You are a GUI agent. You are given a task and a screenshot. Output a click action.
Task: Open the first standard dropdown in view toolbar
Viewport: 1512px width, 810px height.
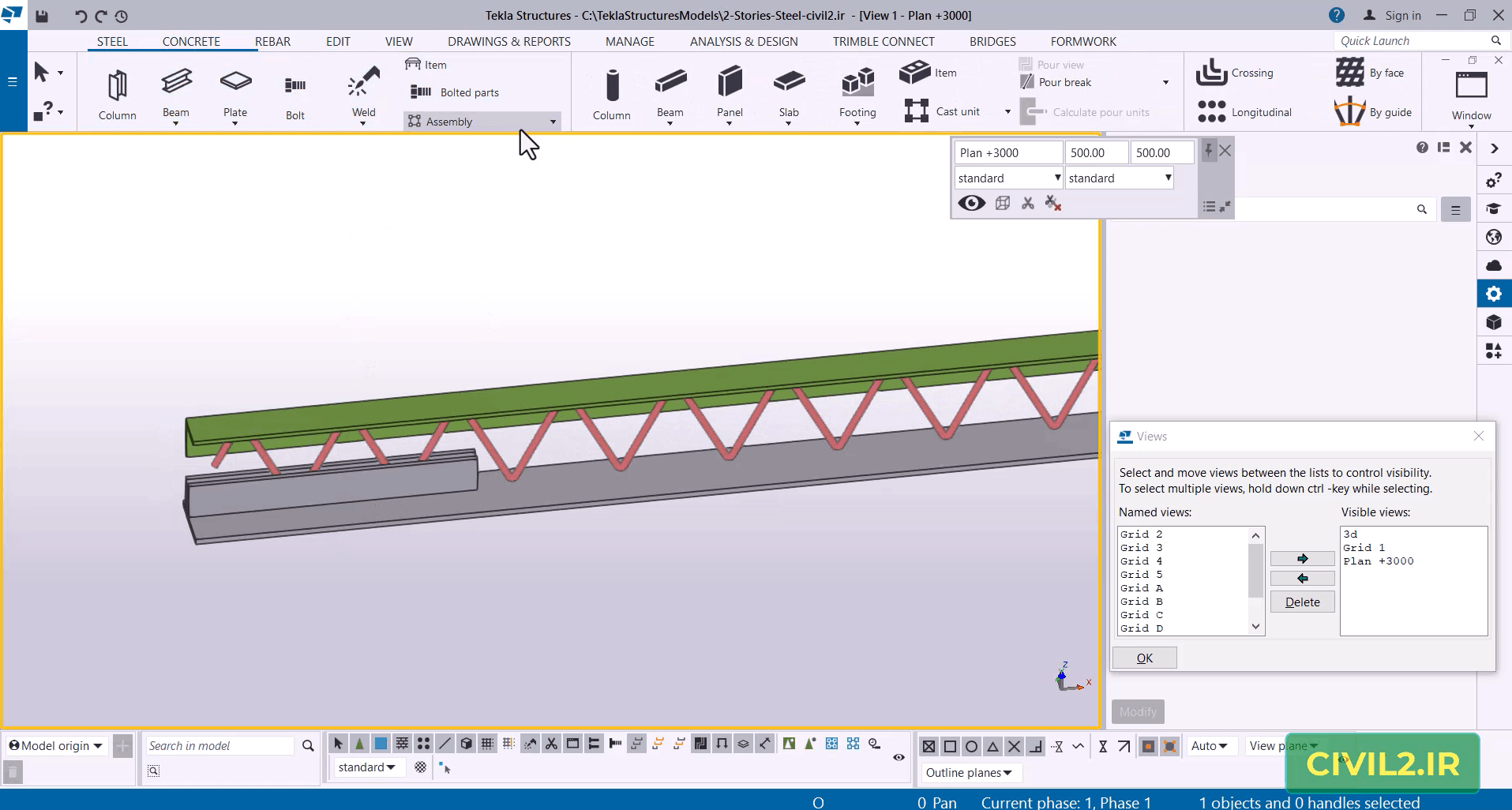1008,178
